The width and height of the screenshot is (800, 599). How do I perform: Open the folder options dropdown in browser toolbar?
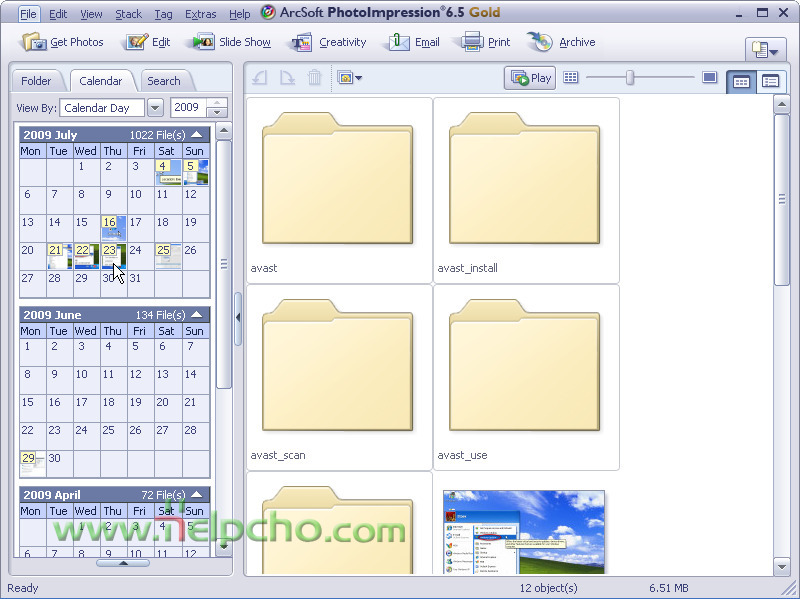tap(349, 78)
